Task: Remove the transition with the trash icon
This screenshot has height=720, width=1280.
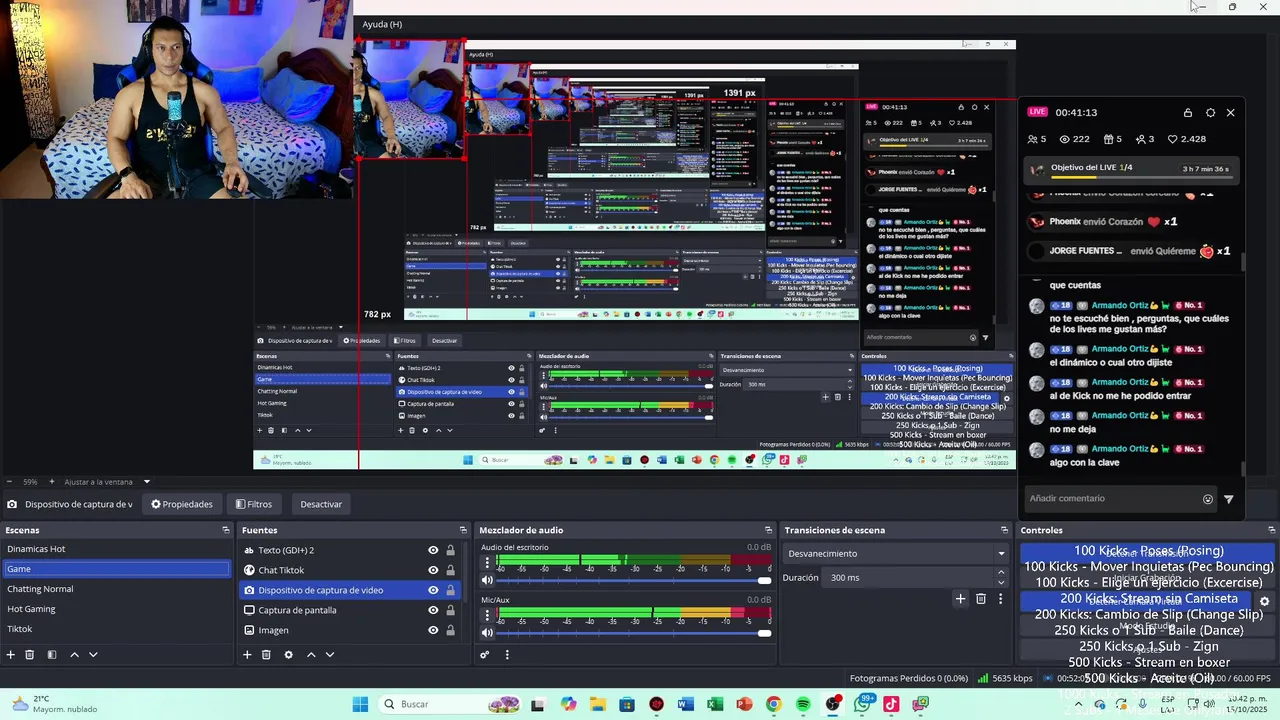Action: coord(981,599)
